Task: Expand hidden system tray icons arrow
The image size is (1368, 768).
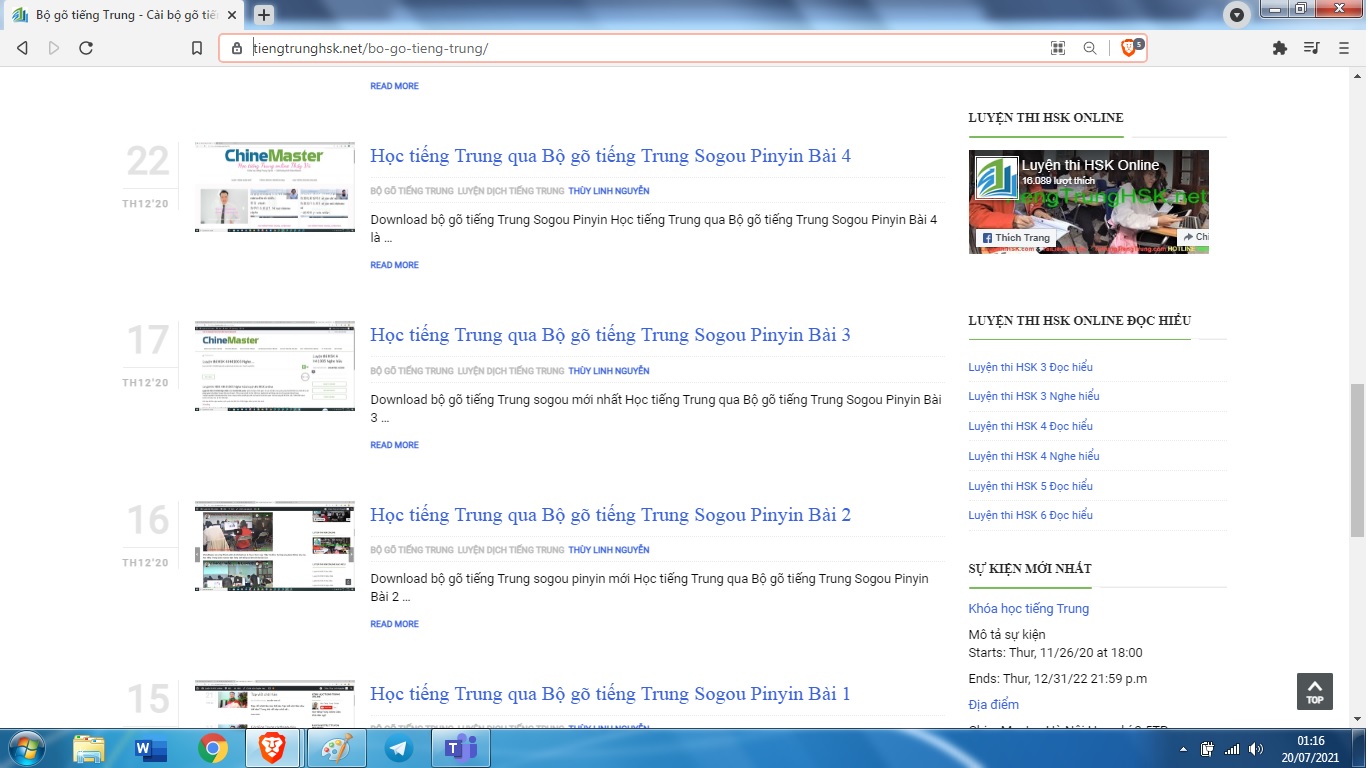Action: [x=1184, y=749]
